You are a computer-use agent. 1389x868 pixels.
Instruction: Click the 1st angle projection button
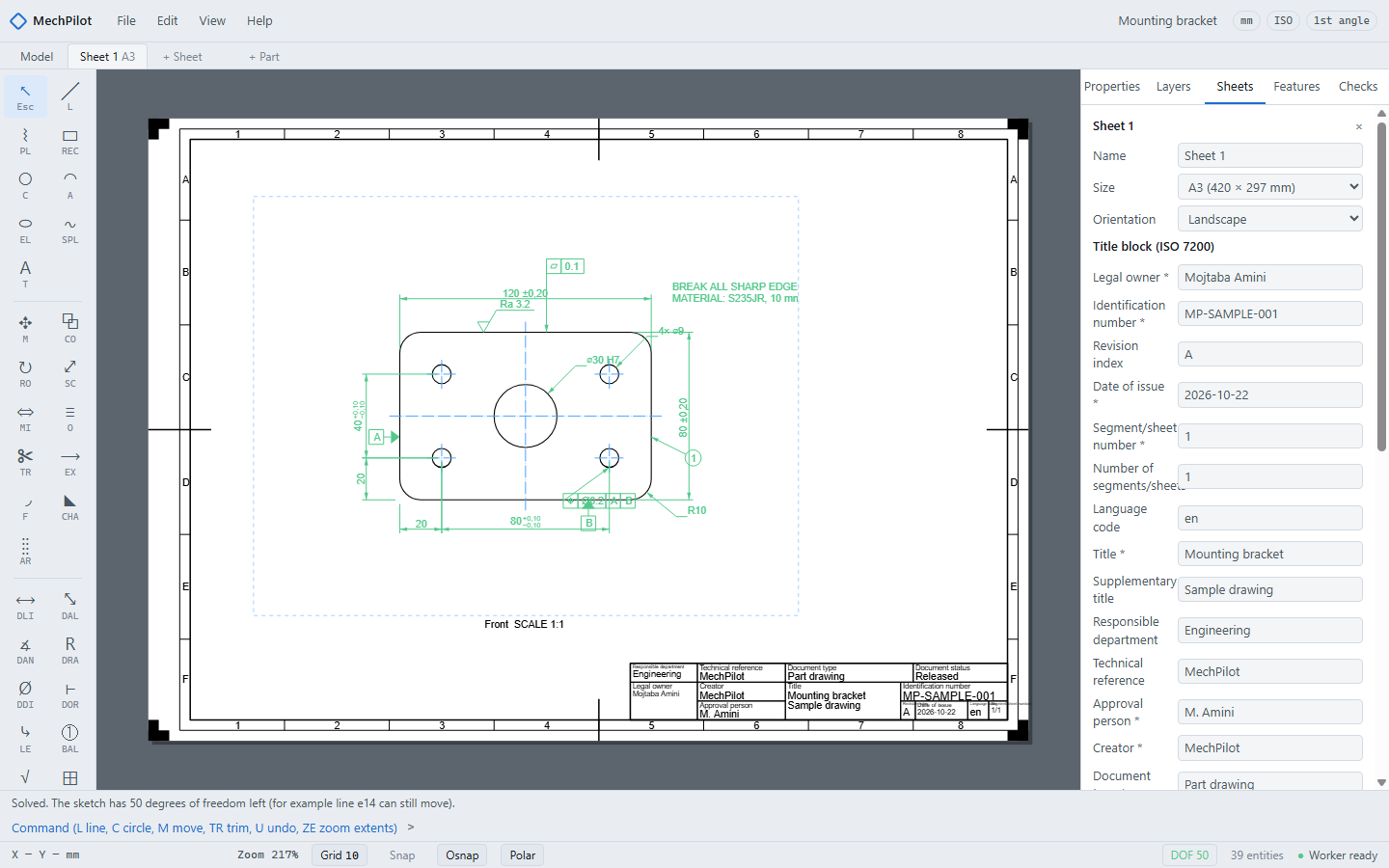coord(1342,20)
